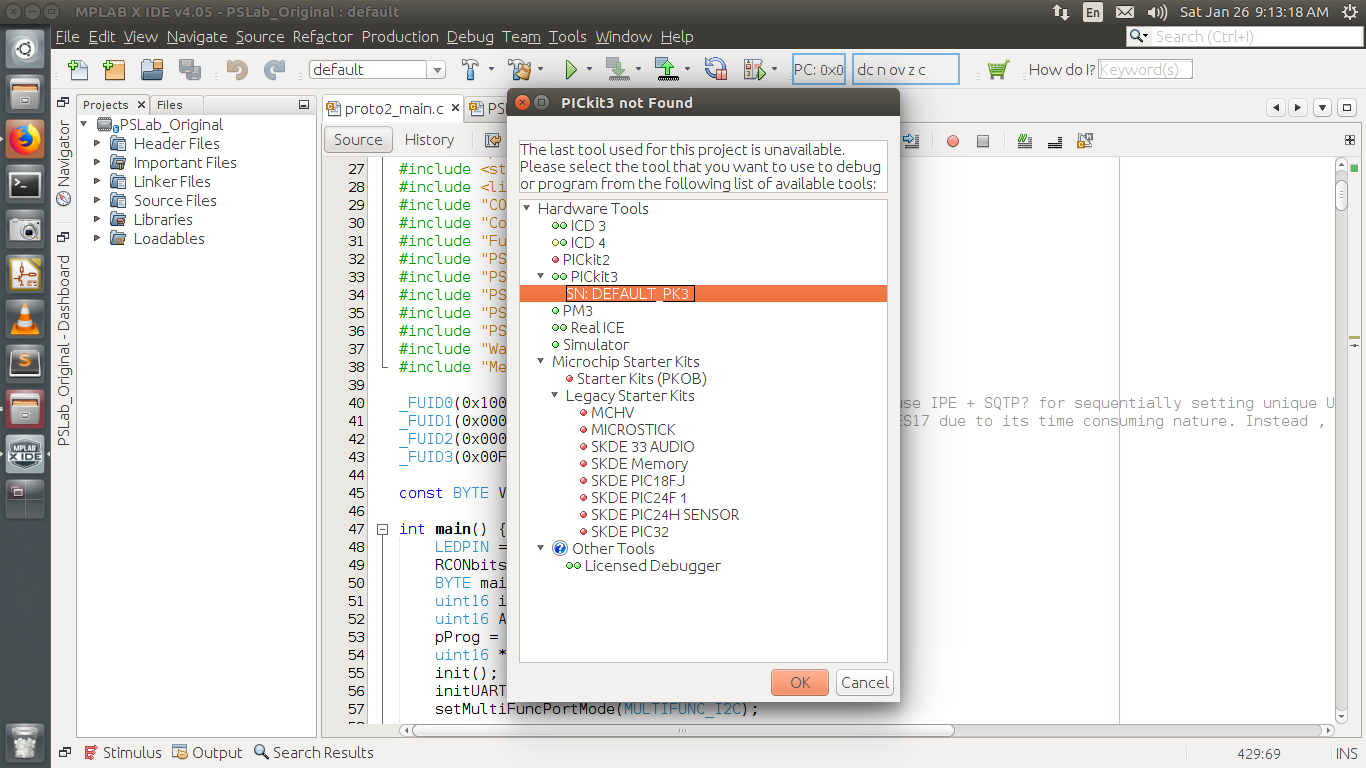Expand the Header Files folder
Viewport: 1366px width, 768px height.
[97, 144]
